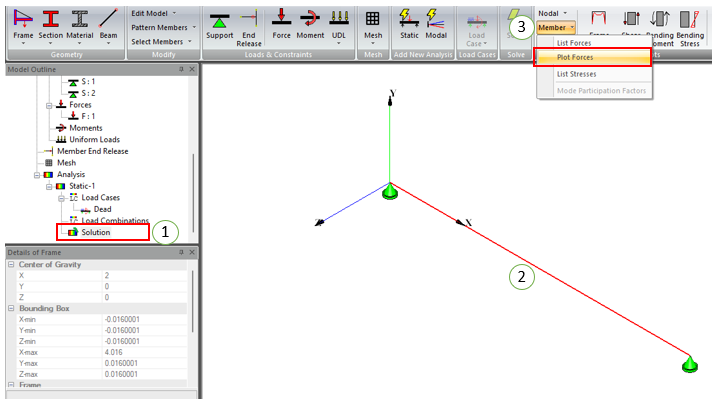
Task: Click the End Release icon
Action: 250,24
